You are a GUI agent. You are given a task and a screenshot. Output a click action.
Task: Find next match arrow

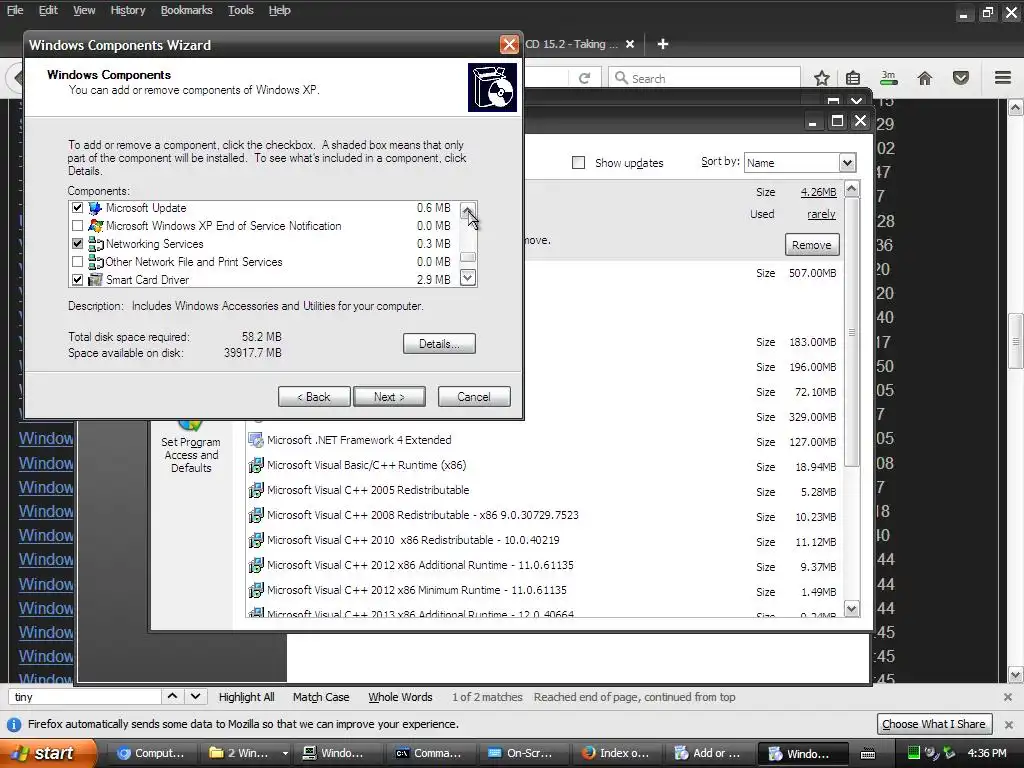[195, 697]
